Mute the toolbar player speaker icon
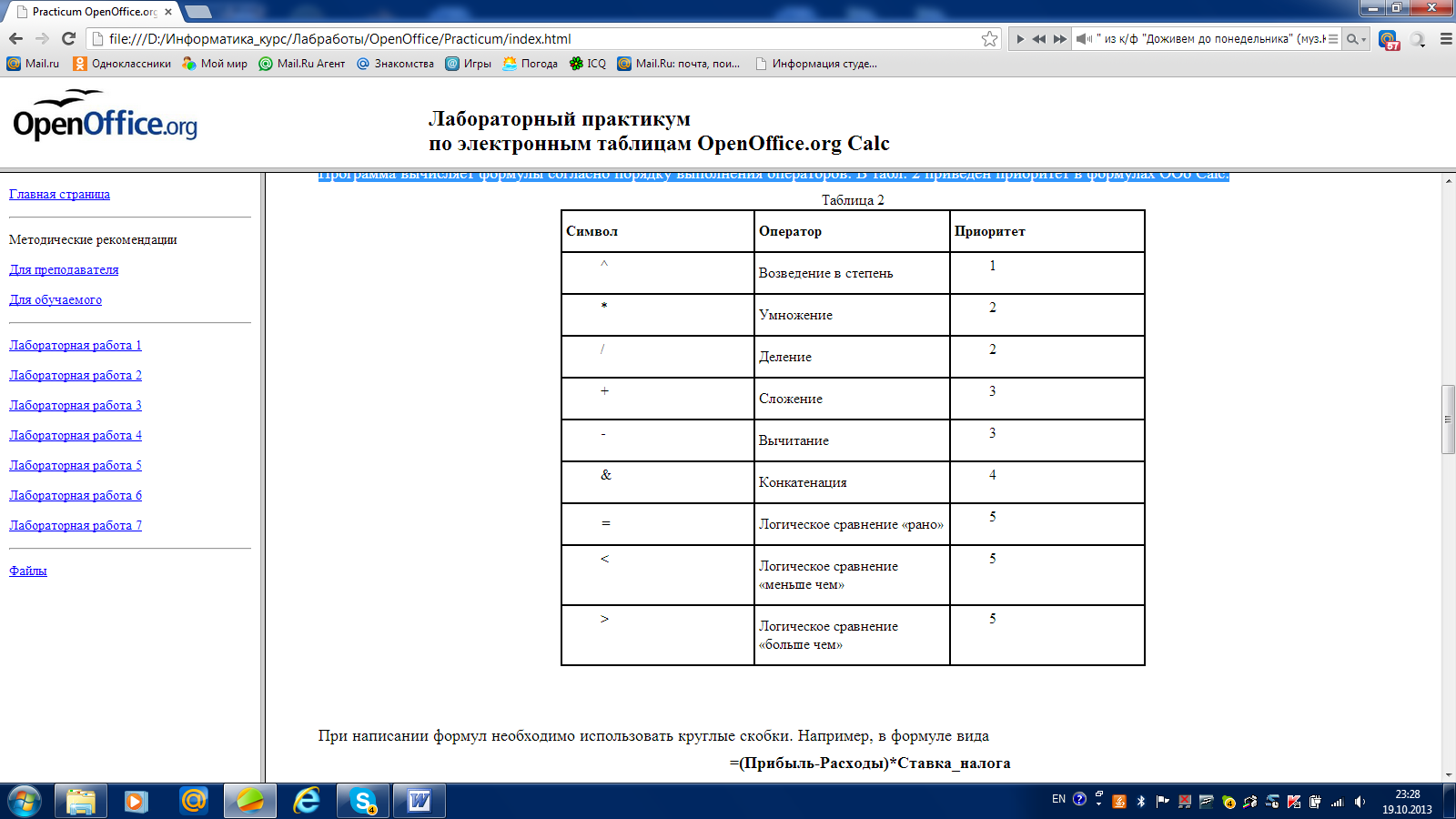The height and width of the screenshot is (819, 1456). click(x=1083, y=39)
